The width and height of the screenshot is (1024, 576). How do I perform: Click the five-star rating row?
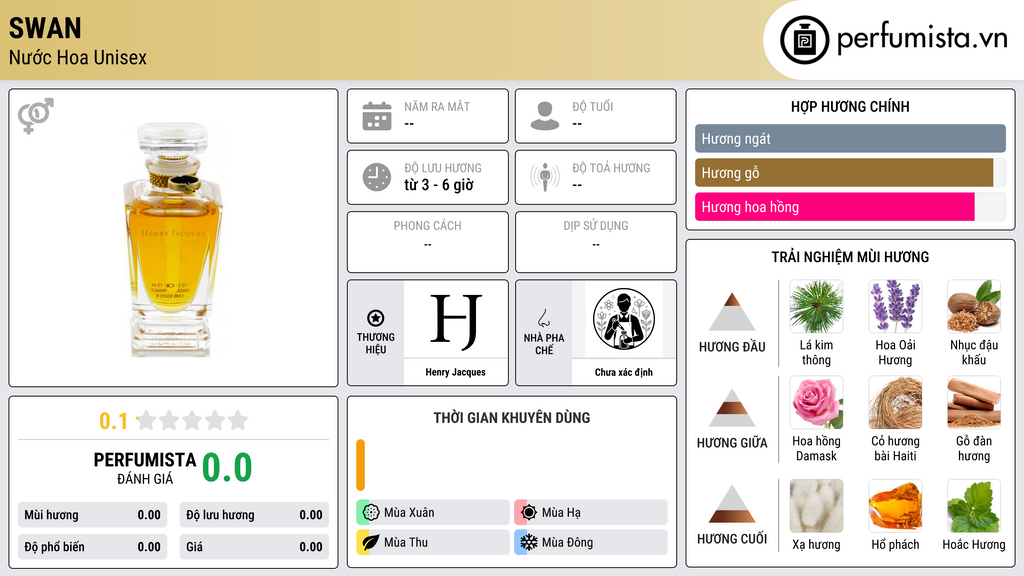point(192,421)
